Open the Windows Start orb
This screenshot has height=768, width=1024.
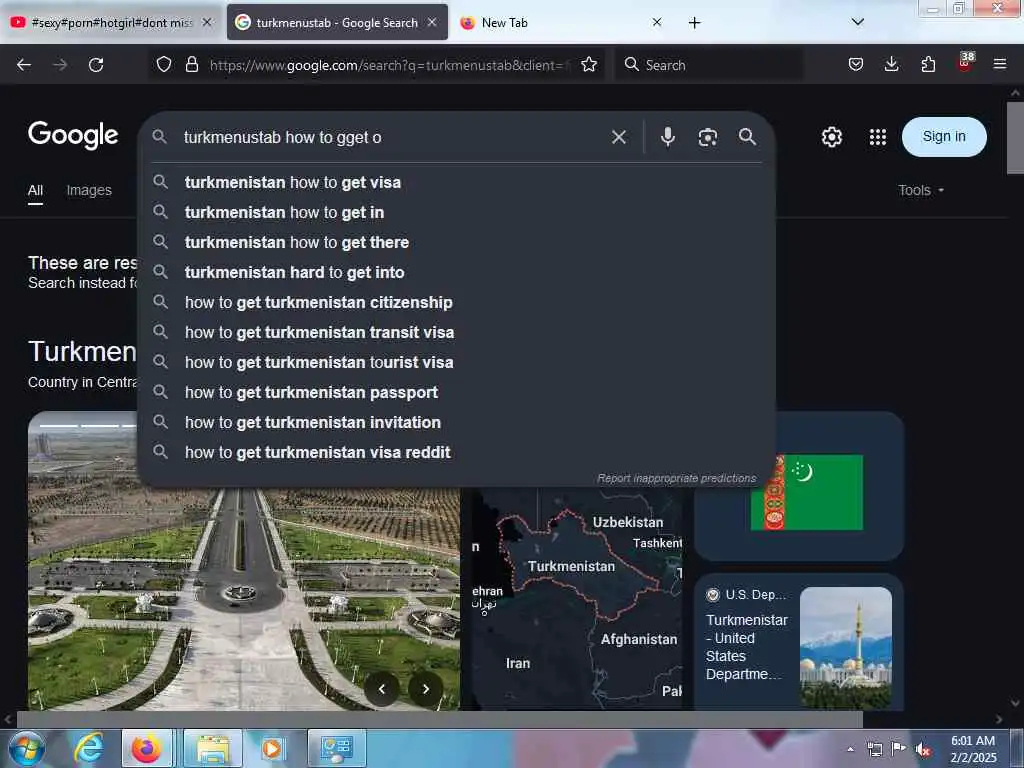pyautogui.click(x=27, y=748)
